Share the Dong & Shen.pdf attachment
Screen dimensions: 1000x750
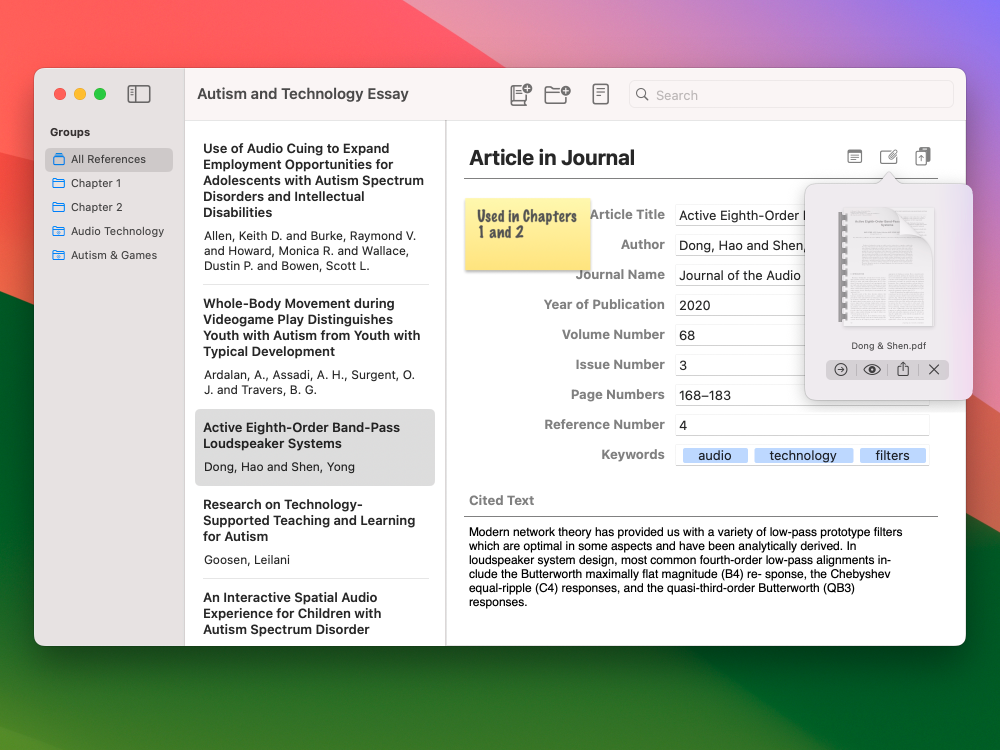(x=903, y=369)
